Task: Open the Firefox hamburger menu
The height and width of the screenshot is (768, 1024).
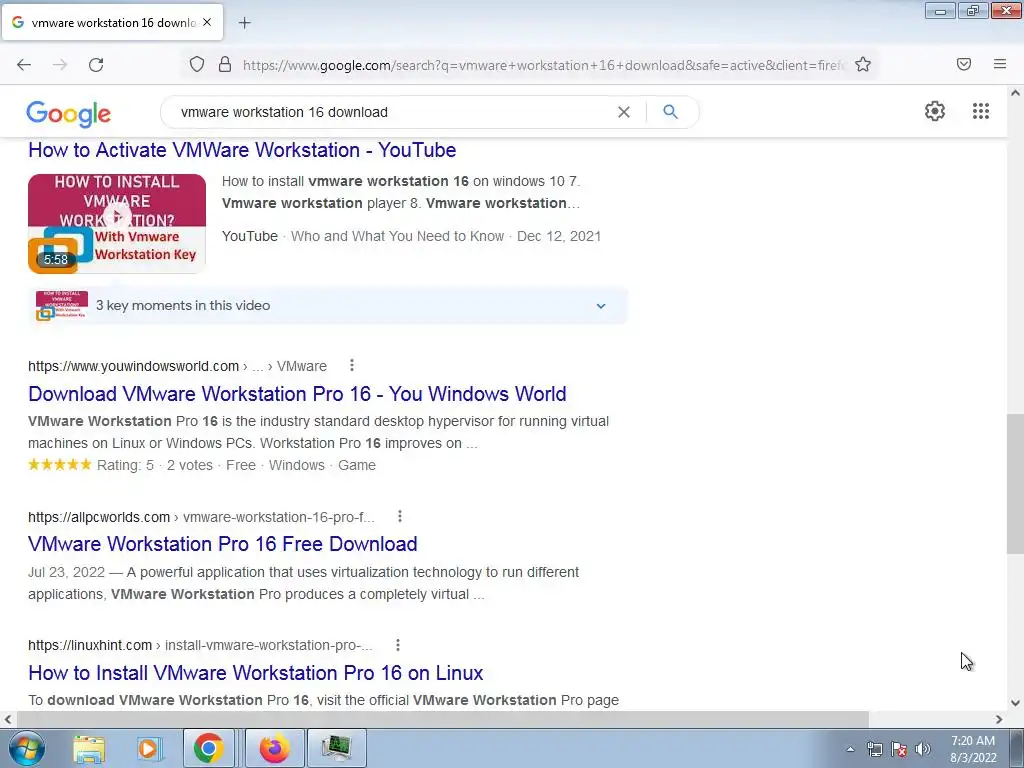Action: (1000, 64)
